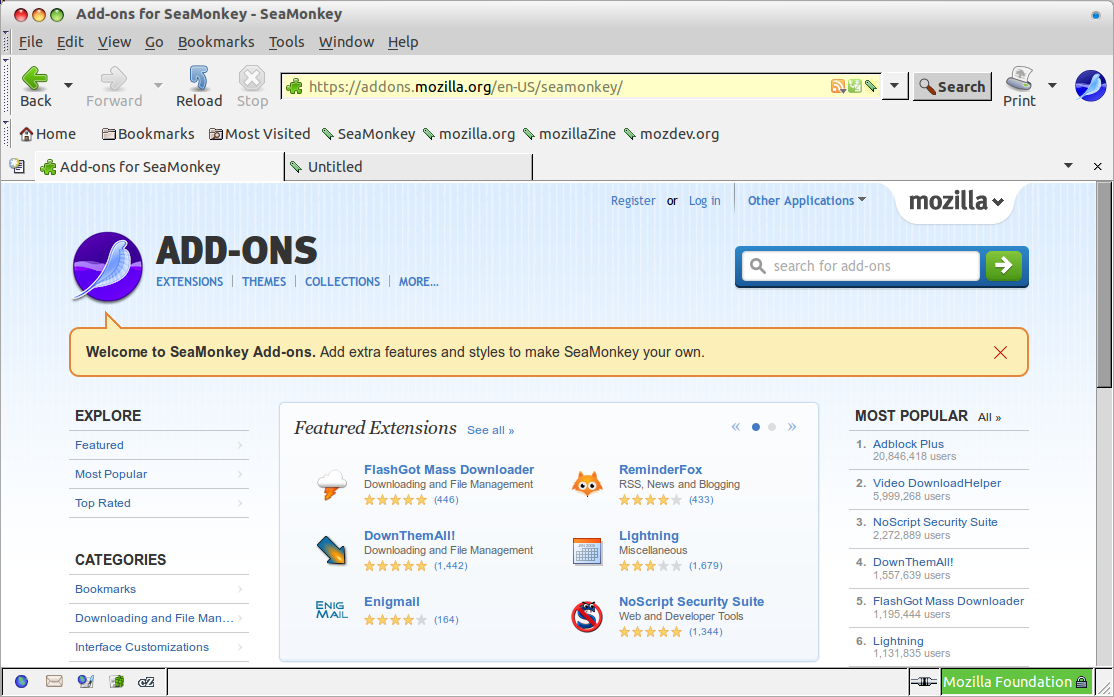The height and width of the screenshot is (697, 1114).
Task: Click the Enigmail logo icon
Action: point(332,610)
